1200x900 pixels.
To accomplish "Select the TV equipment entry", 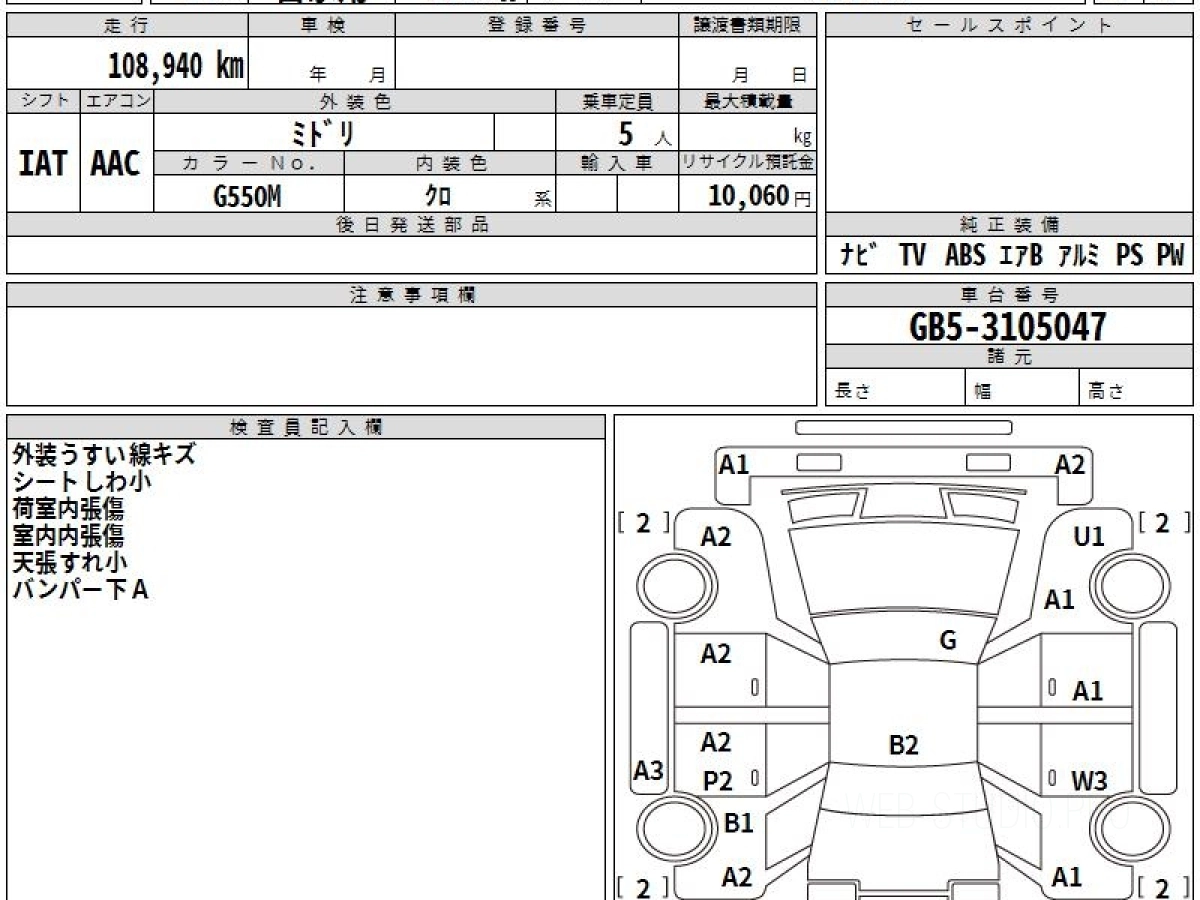I will point(912,256).
